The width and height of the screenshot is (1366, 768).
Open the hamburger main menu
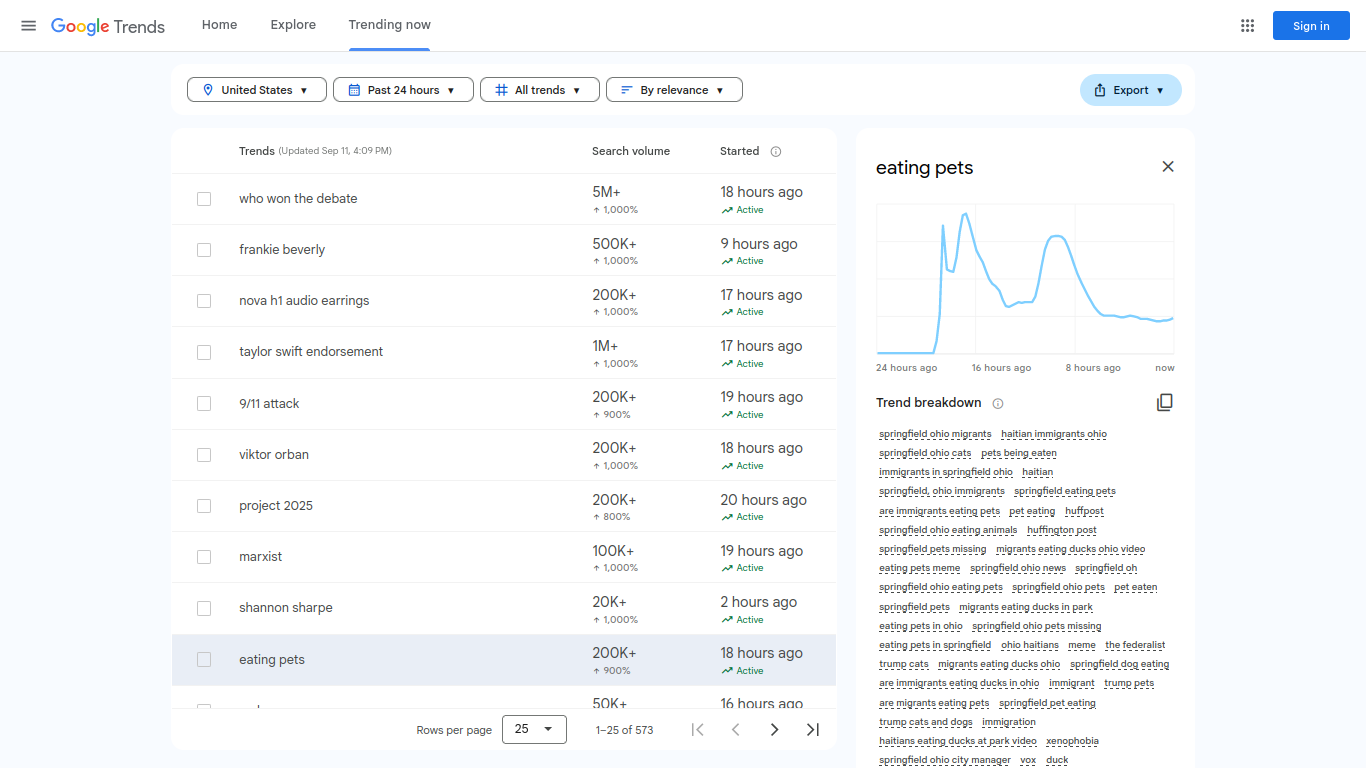pos(29,26)
